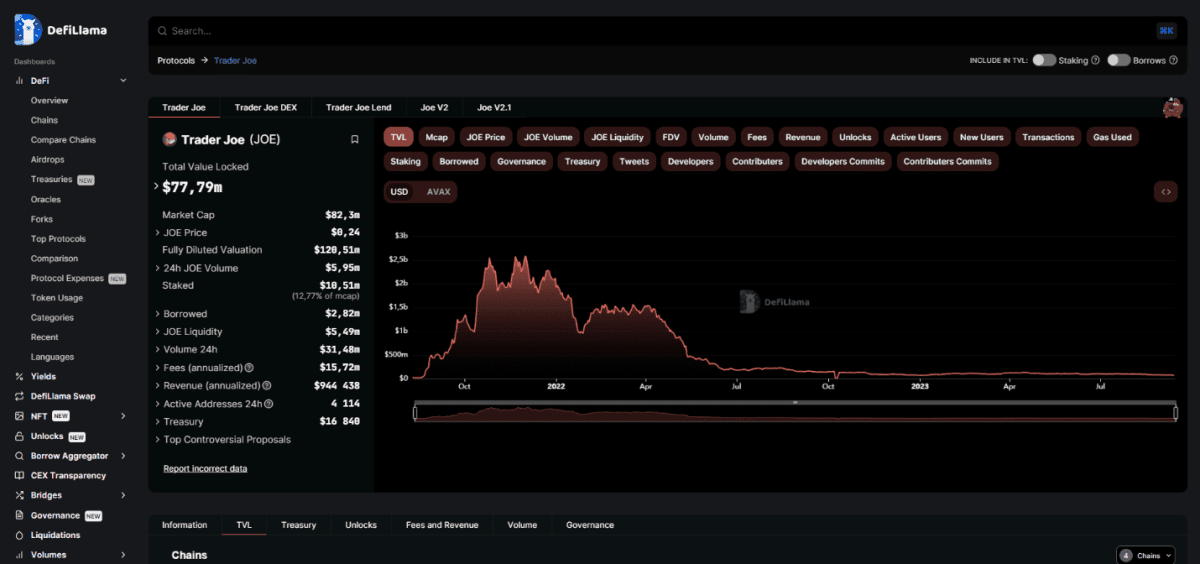Click the Active Addresses 24h help icon
The image size is (1200, 564).
coord(268,404)
